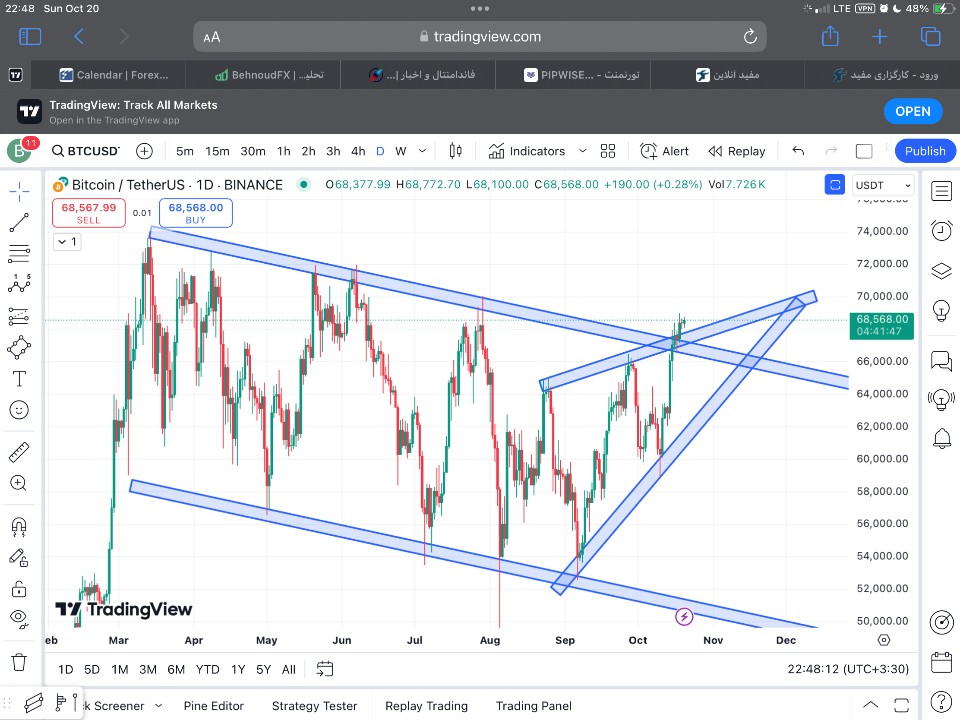
Task: Click the Indicators button
Action: (527, 151)
